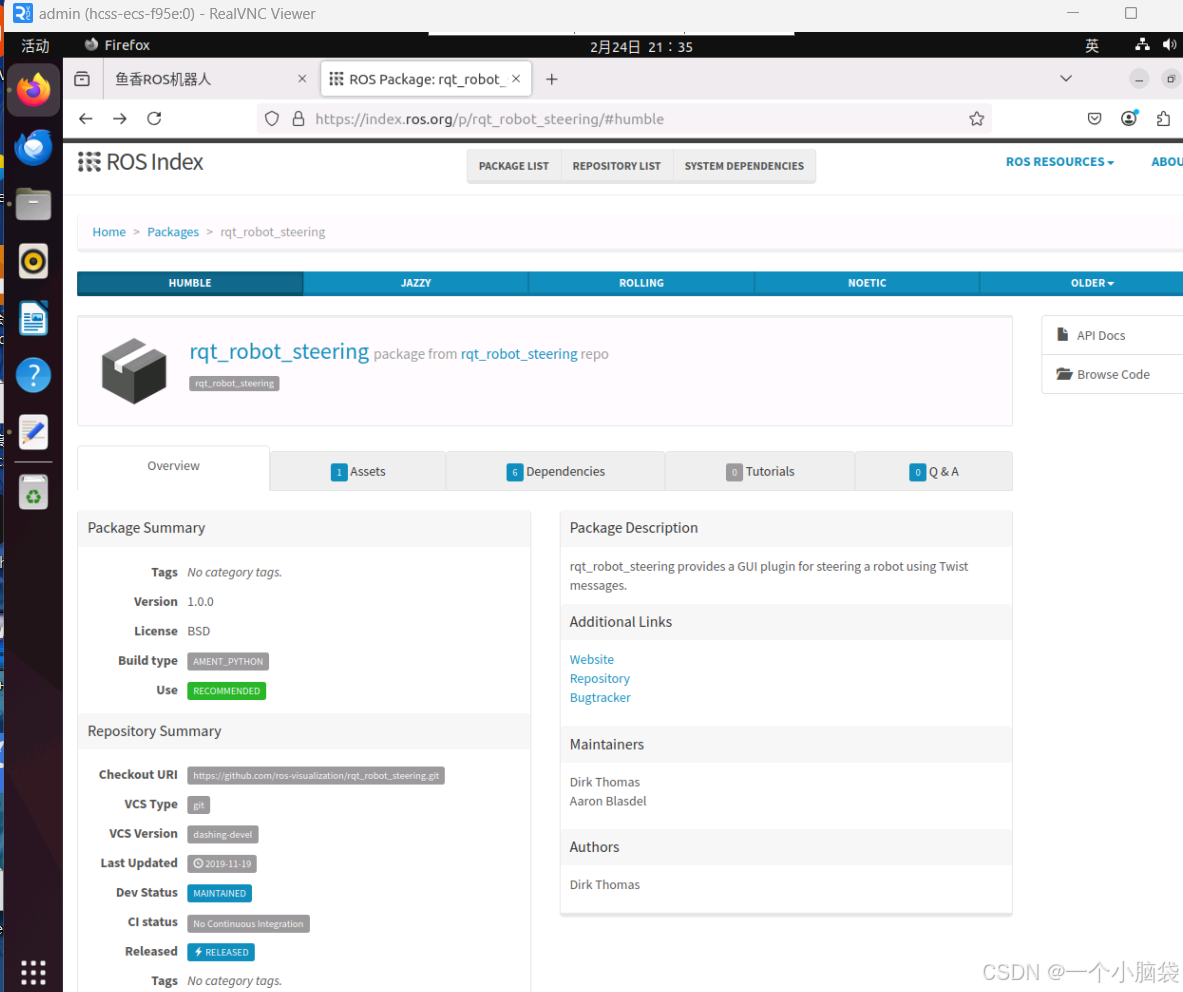Follow the Website link
The height and width of the screenshot is (992, 1183).
pyautogui.click(x=592, y=659)
